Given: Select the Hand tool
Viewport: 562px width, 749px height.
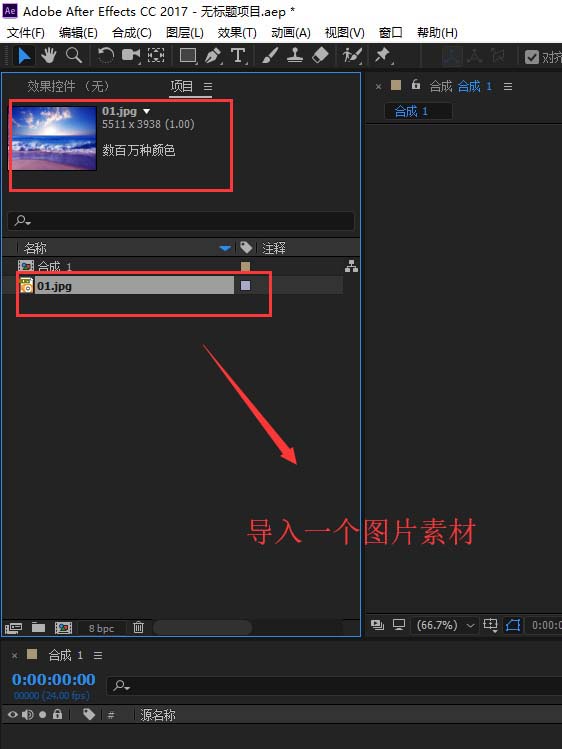Looking at the screenshot, I should tap(48, 56).
